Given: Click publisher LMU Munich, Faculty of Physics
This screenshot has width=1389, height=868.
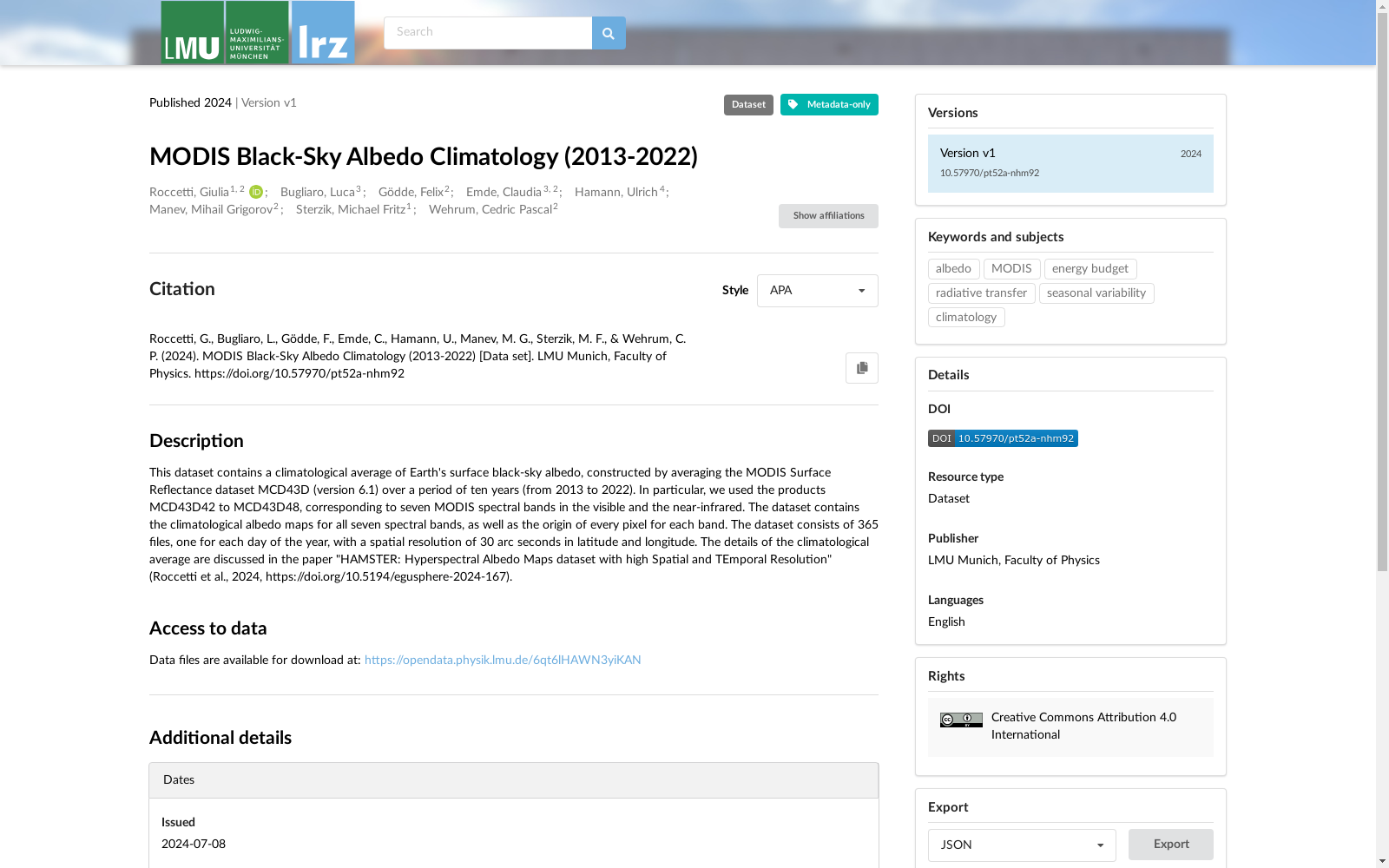Looking at the screenshot, I should [x=1014, y=561].
